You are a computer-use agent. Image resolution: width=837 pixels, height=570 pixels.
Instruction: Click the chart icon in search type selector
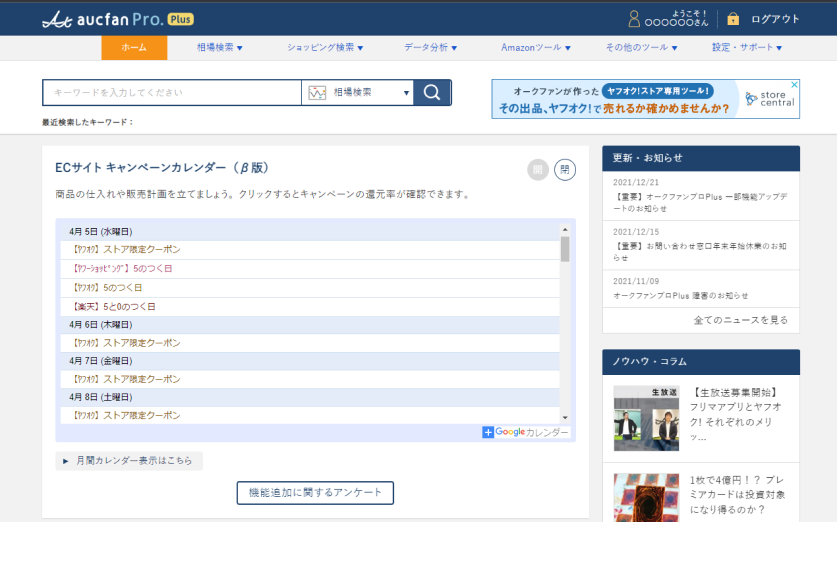click(x=317, y=92)
